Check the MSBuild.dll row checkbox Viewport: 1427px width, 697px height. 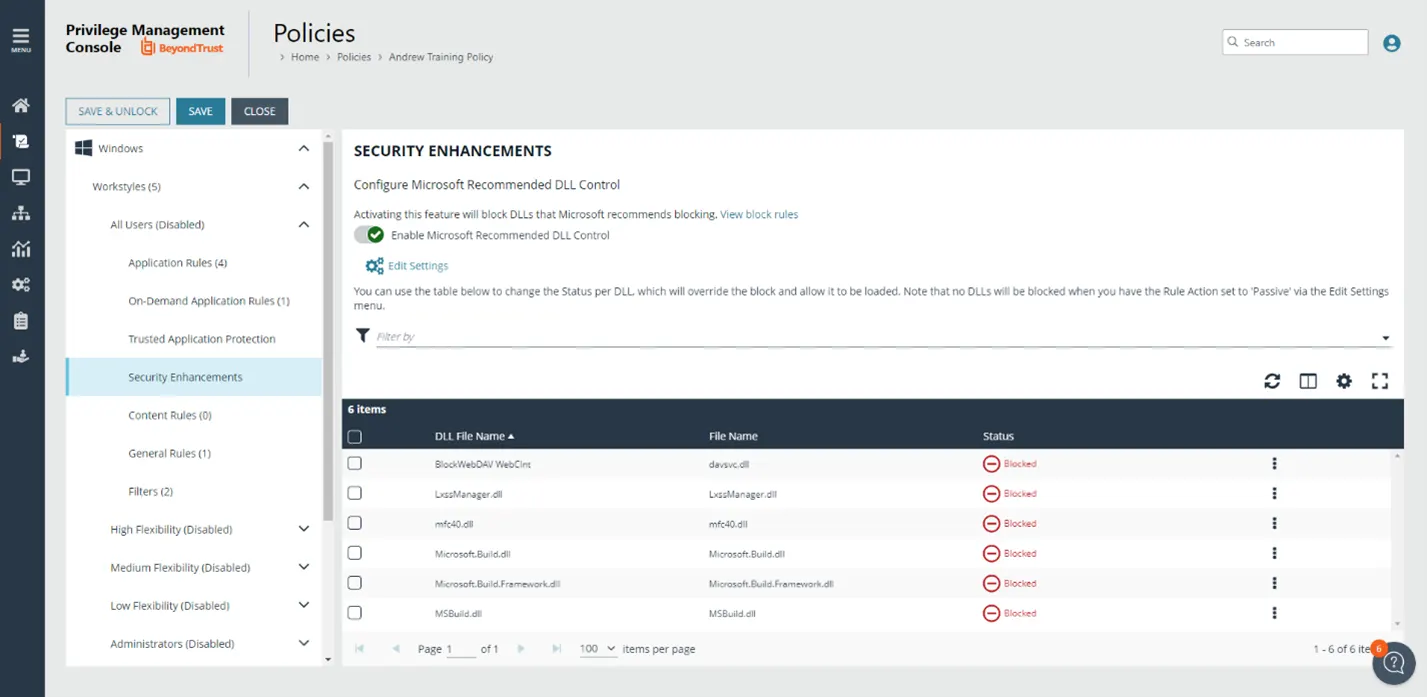point(355,613)
